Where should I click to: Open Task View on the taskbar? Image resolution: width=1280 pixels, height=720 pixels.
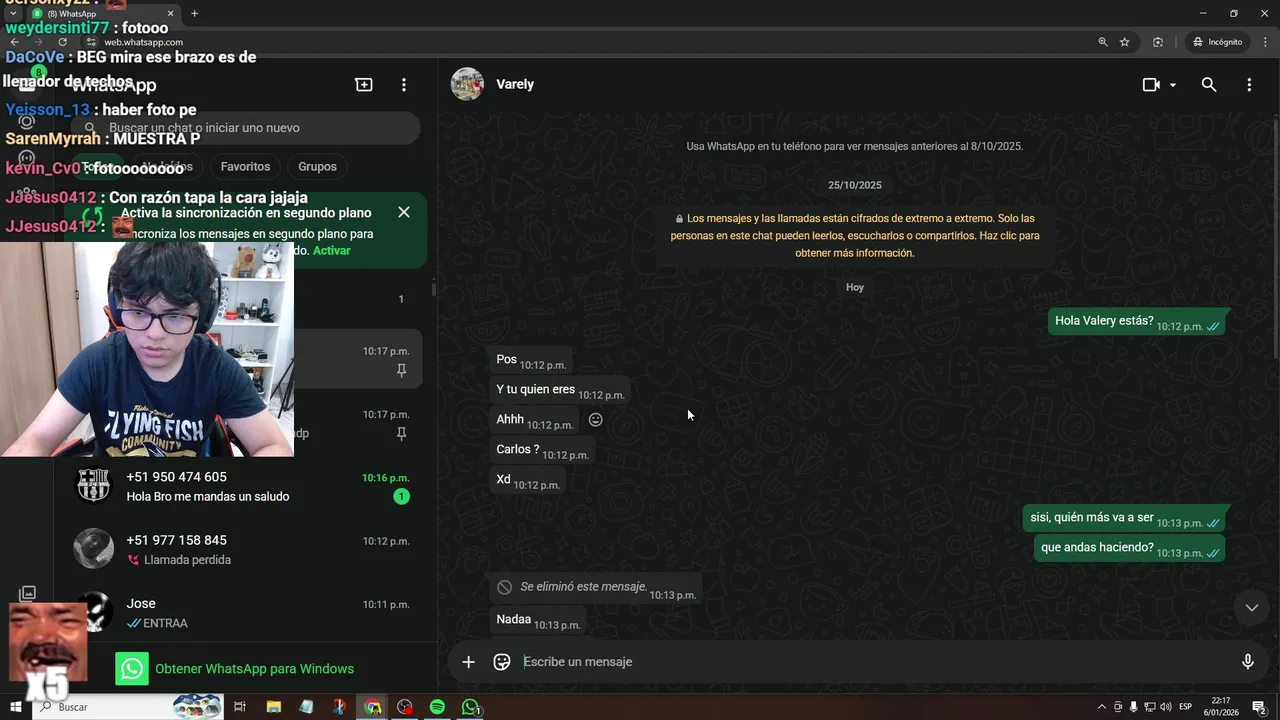pyautogui.click(x=240, y=707)
